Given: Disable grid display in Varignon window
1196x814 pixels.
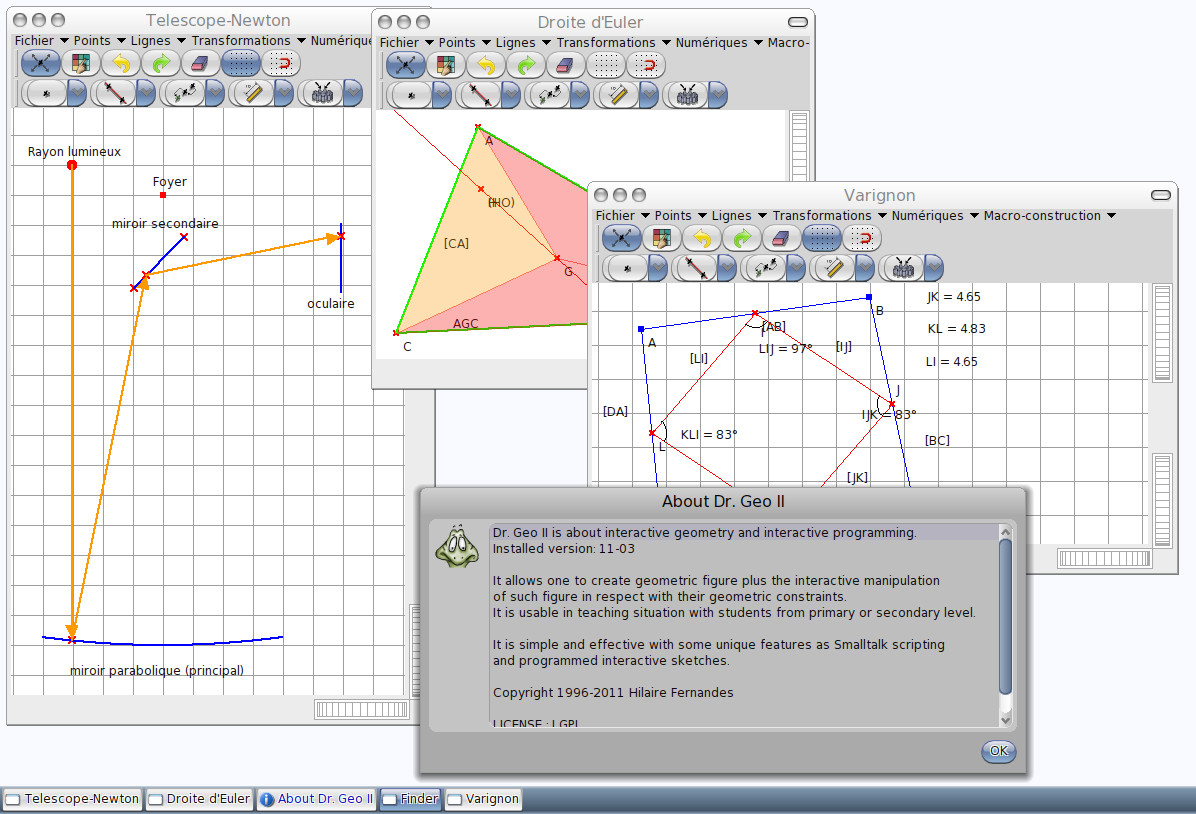Looking at the screenshot, I should [x=821, y=239].
